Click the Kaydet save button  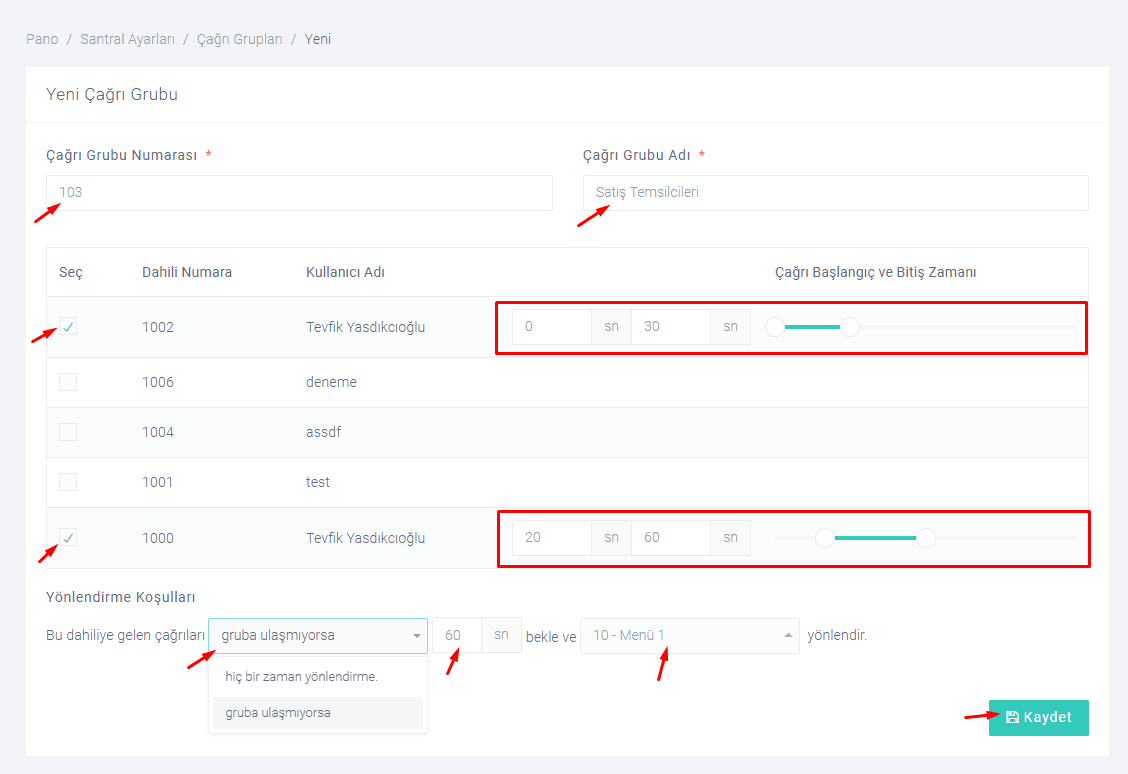1038,718
